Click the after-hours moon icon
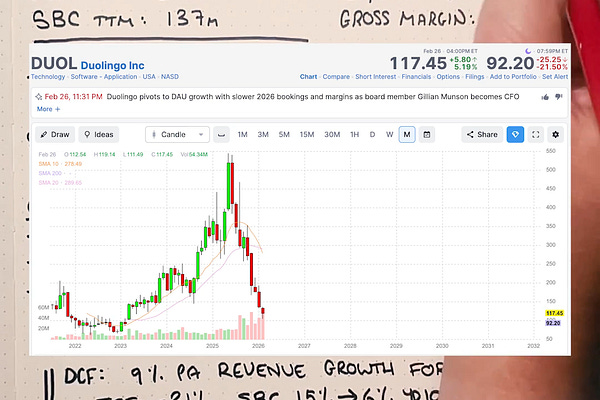Screen dimensions: 600x400 pos(528,51)
